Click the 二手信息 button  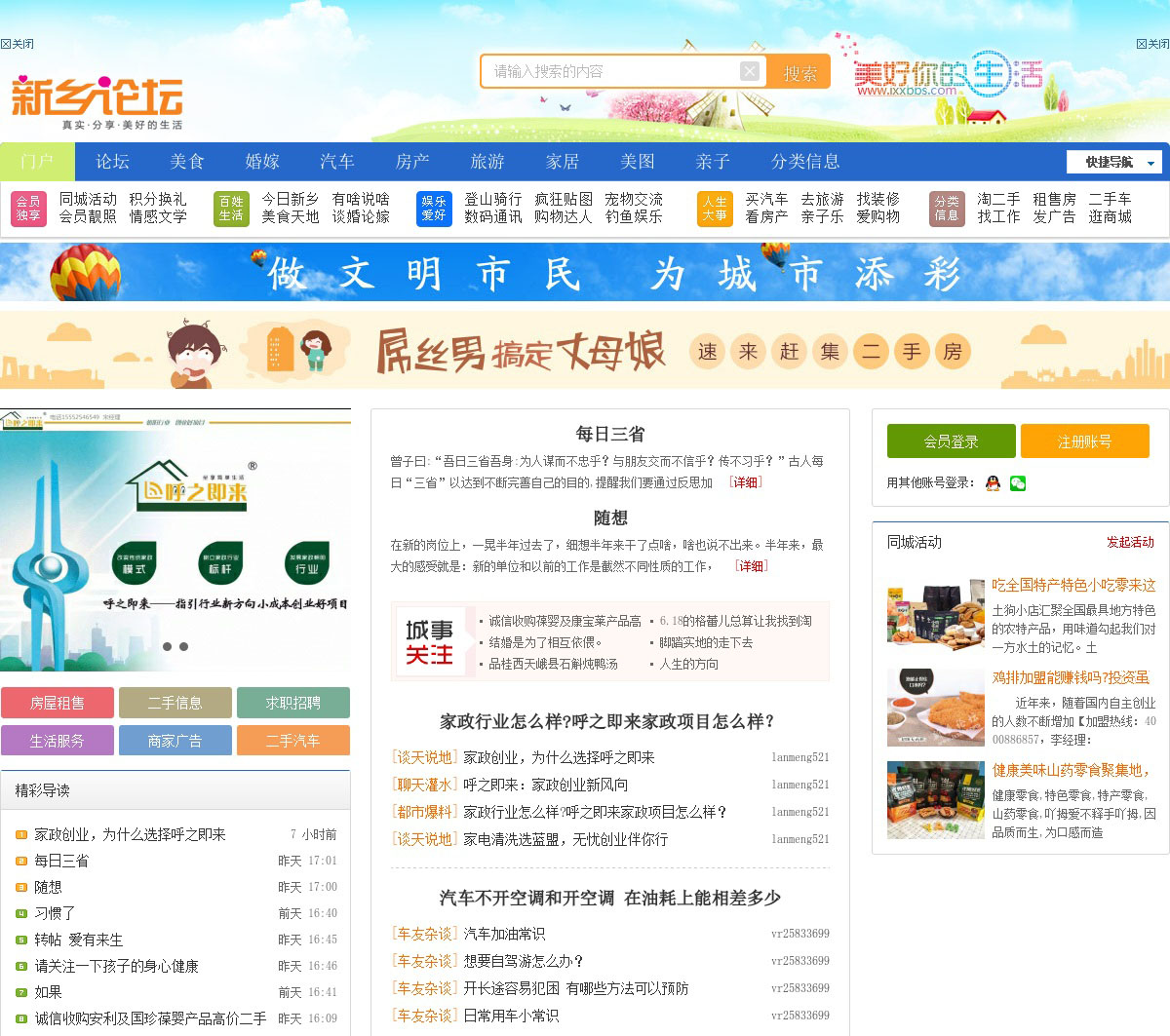point(175,703)
